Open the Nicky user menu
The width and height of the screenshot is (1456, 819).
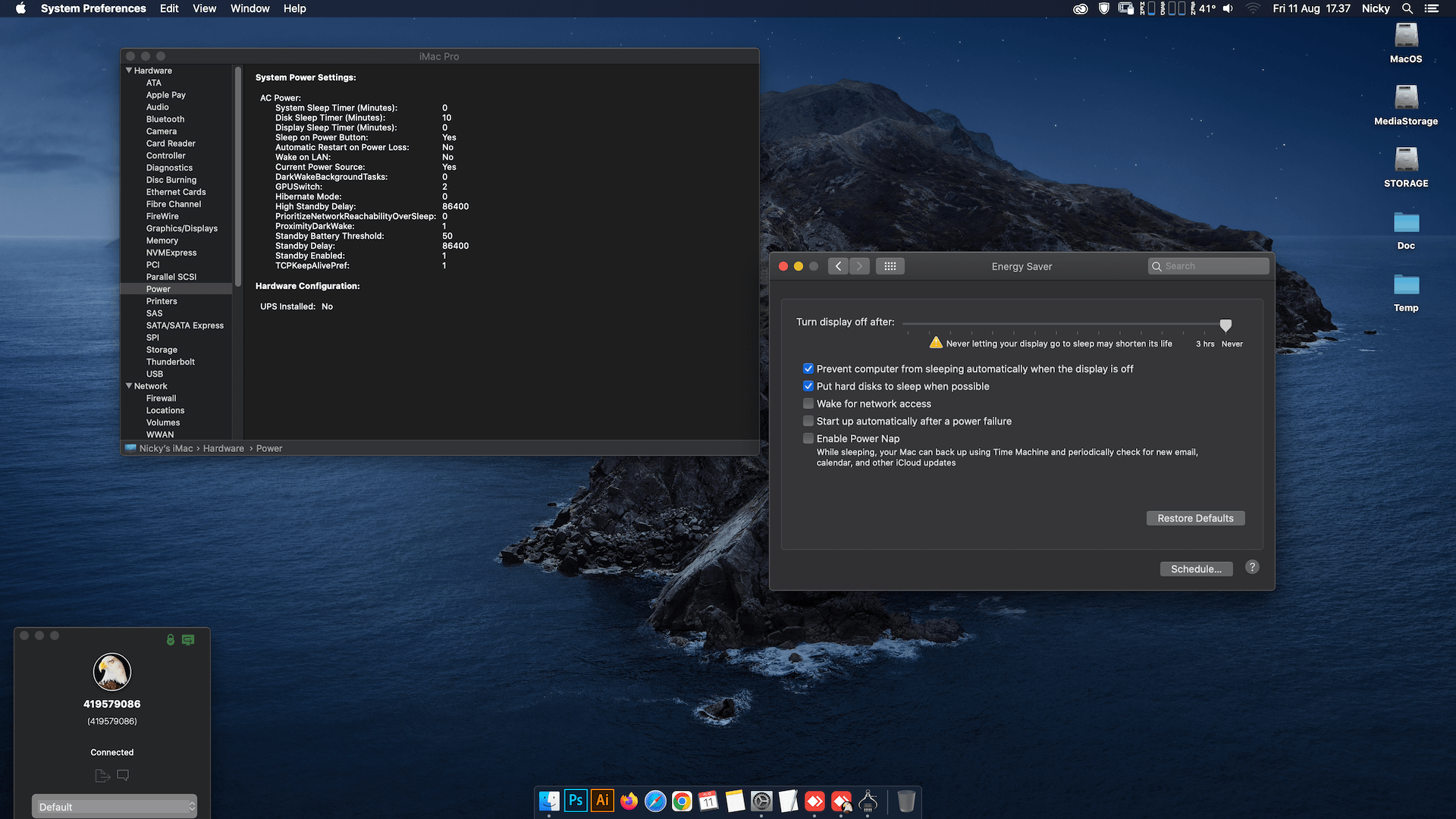(1376, 8)
